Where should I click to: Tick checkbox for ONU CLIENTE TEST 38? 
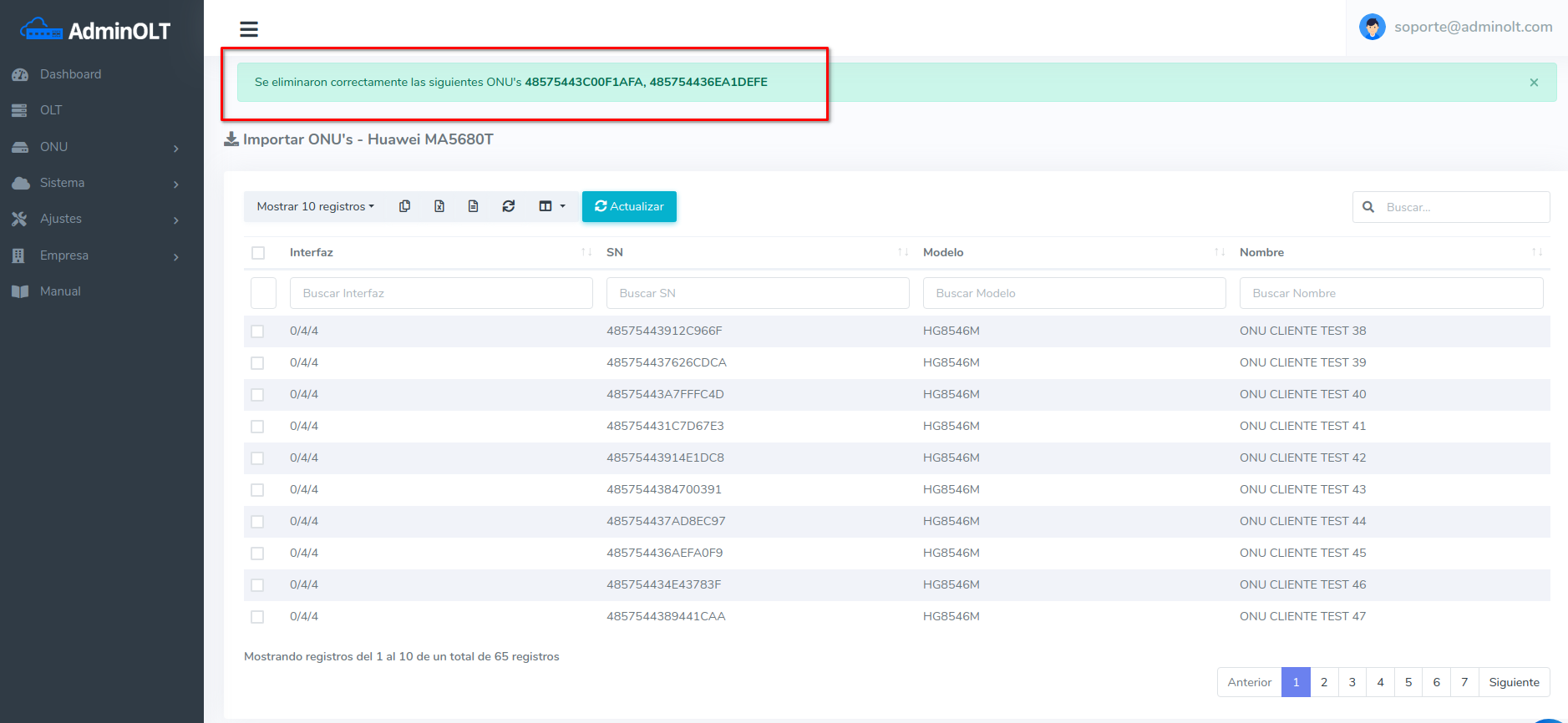[257, 331]
